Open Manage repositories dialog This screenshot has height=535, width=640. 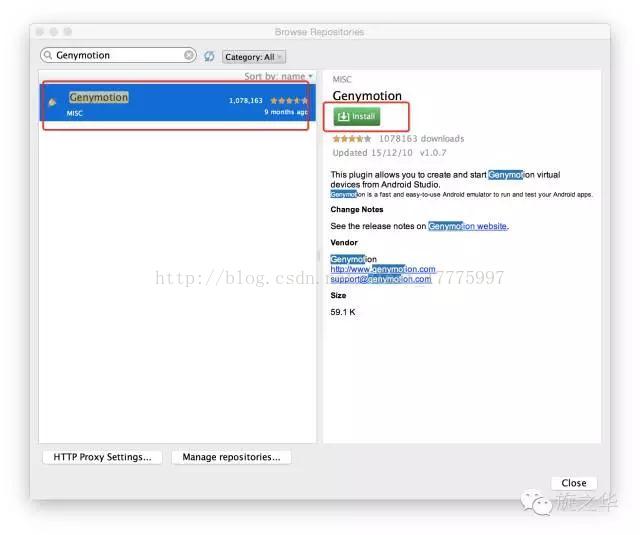pyautogui.click(x=231, y=457)
